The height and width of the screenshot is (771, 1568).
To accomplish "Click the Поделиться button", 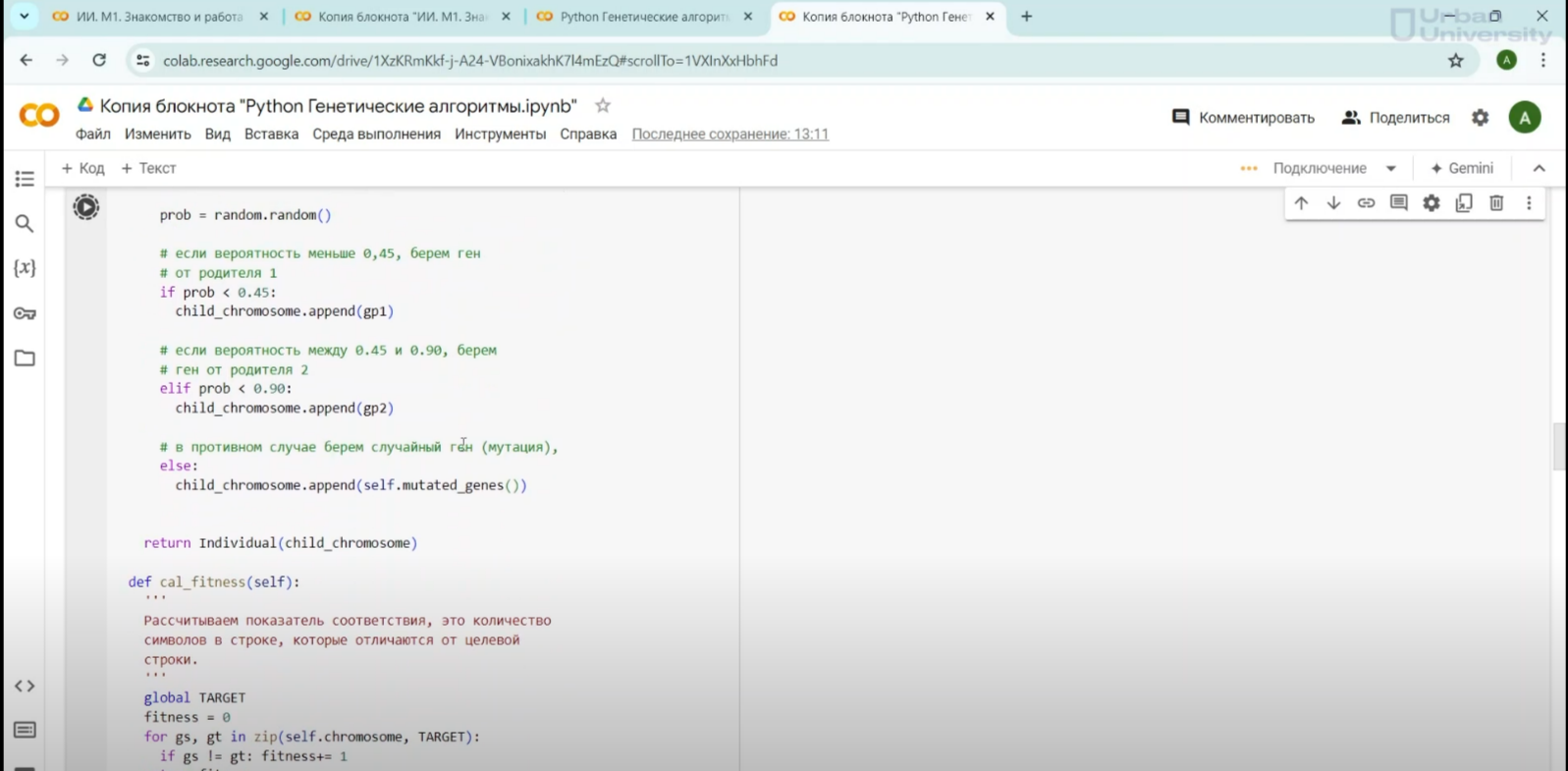I will pos(1395,118).
